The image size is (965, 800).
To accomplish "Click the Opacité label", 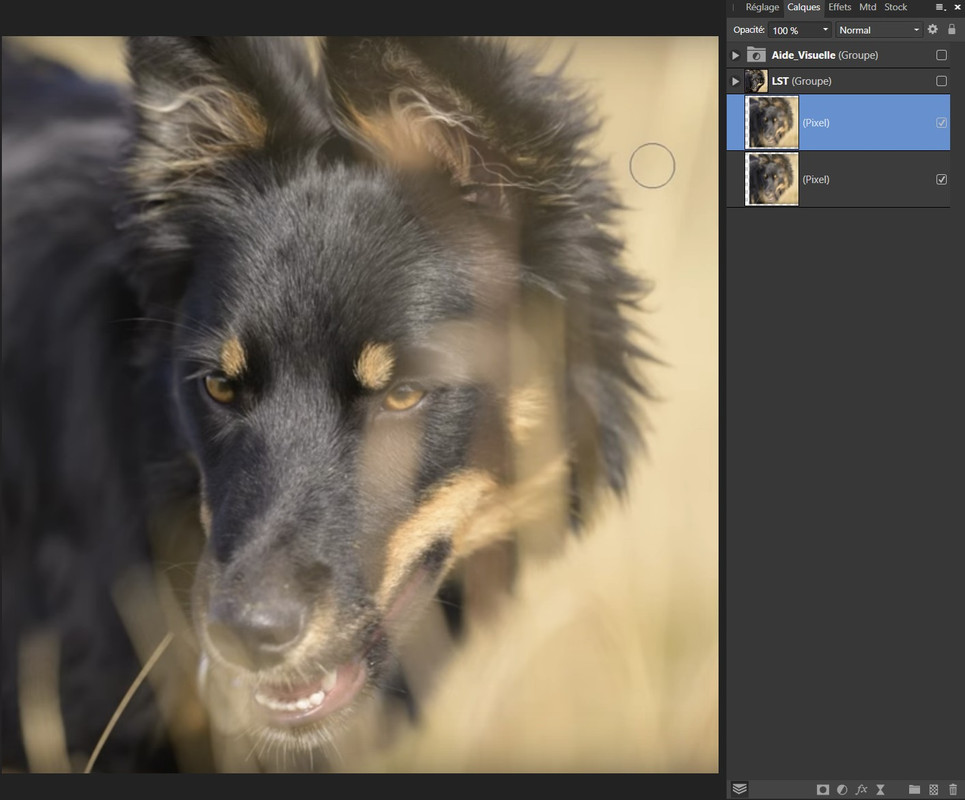I will [x=748, y=30].
